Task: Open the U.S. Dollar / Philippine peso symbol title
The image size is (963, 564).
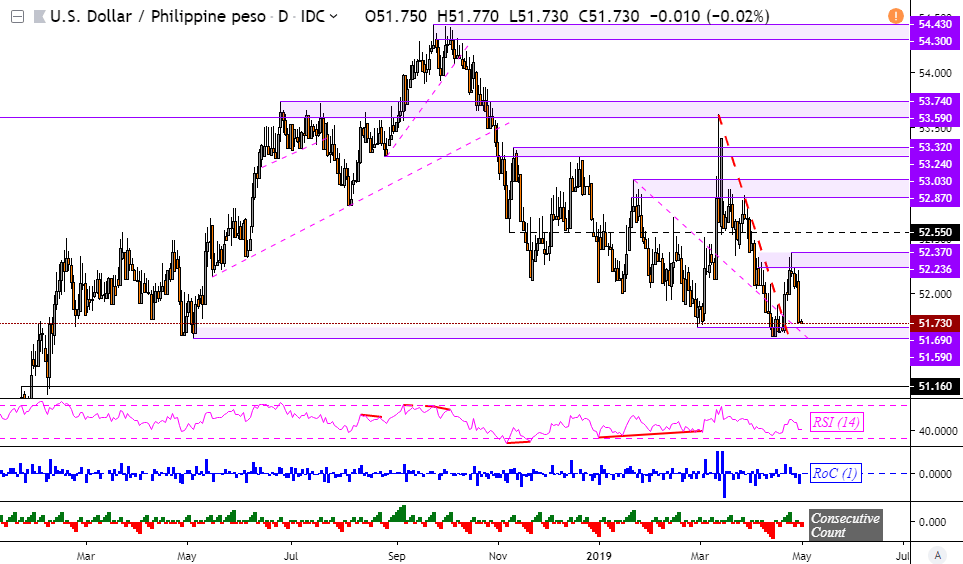Action: click(158, 17)
